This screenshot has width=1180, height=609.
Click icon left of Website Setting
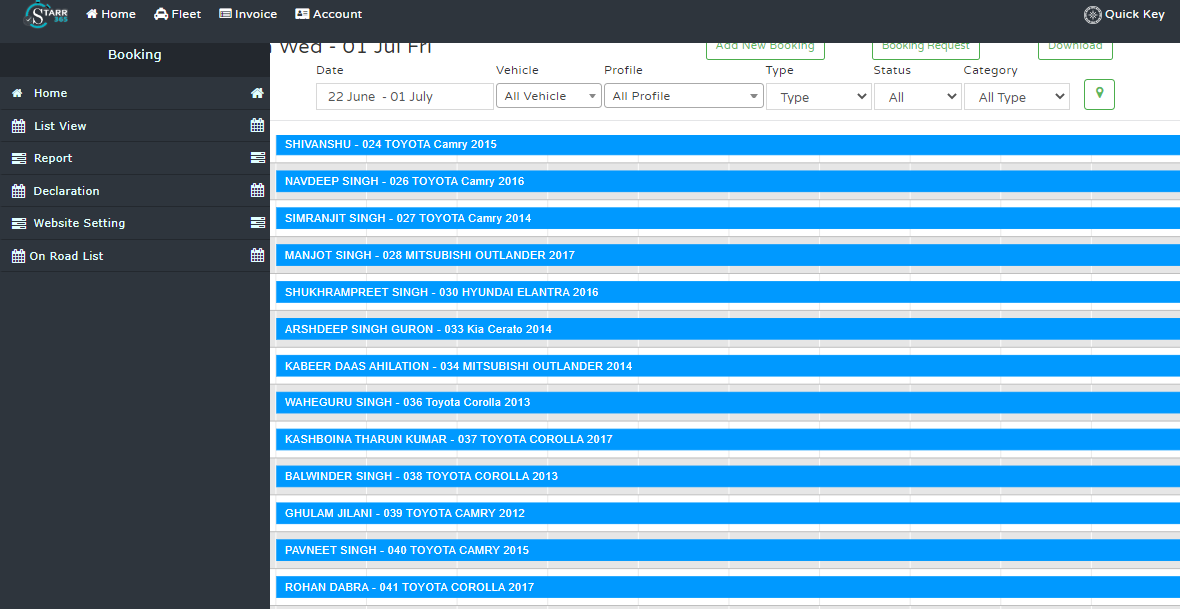pos(19,223)
